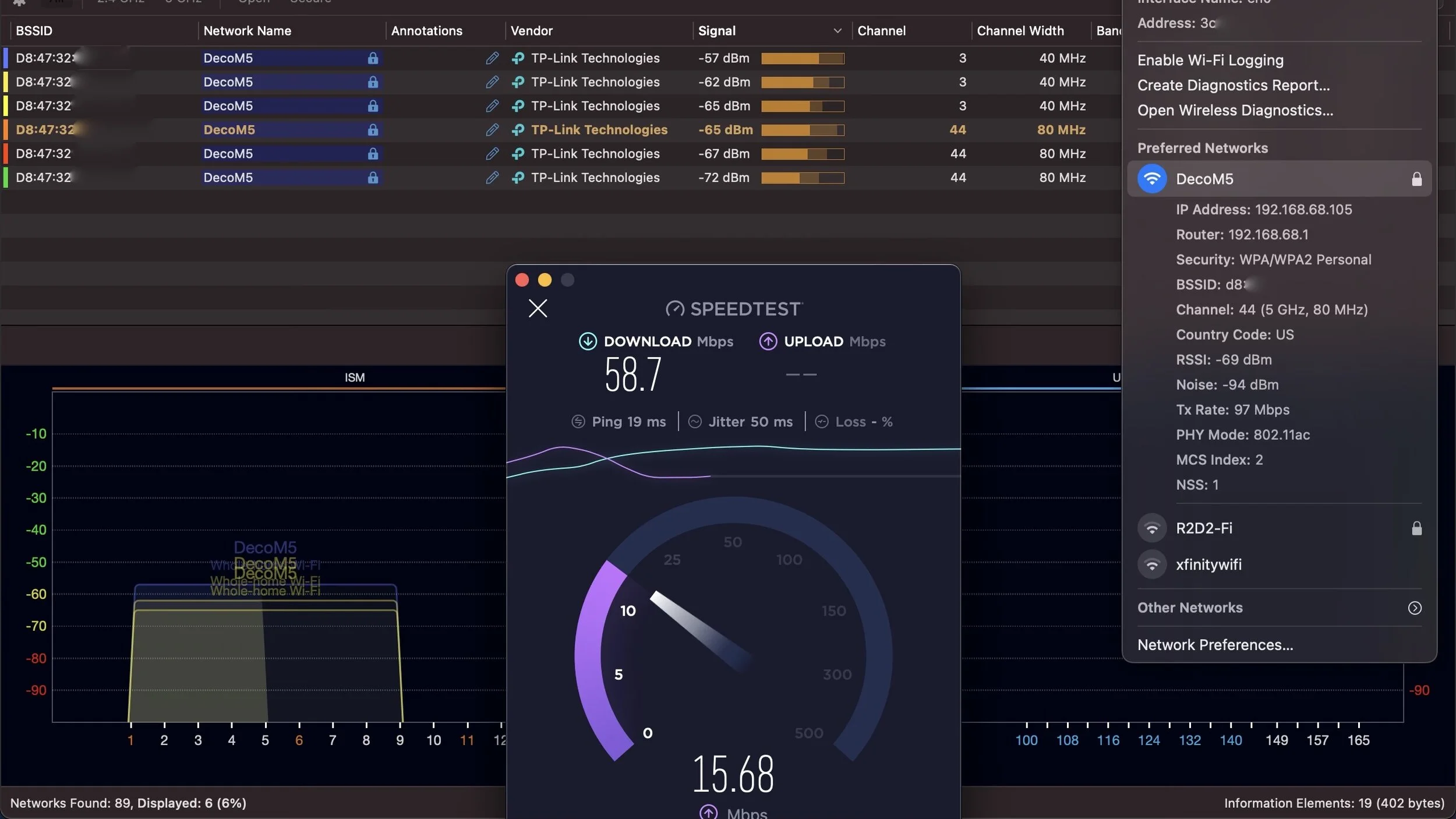Screen dimensions: 1456x819
Task: Open Wireless Diagnostics from the Wi-Fi menu
Action: pos(1235,110)
